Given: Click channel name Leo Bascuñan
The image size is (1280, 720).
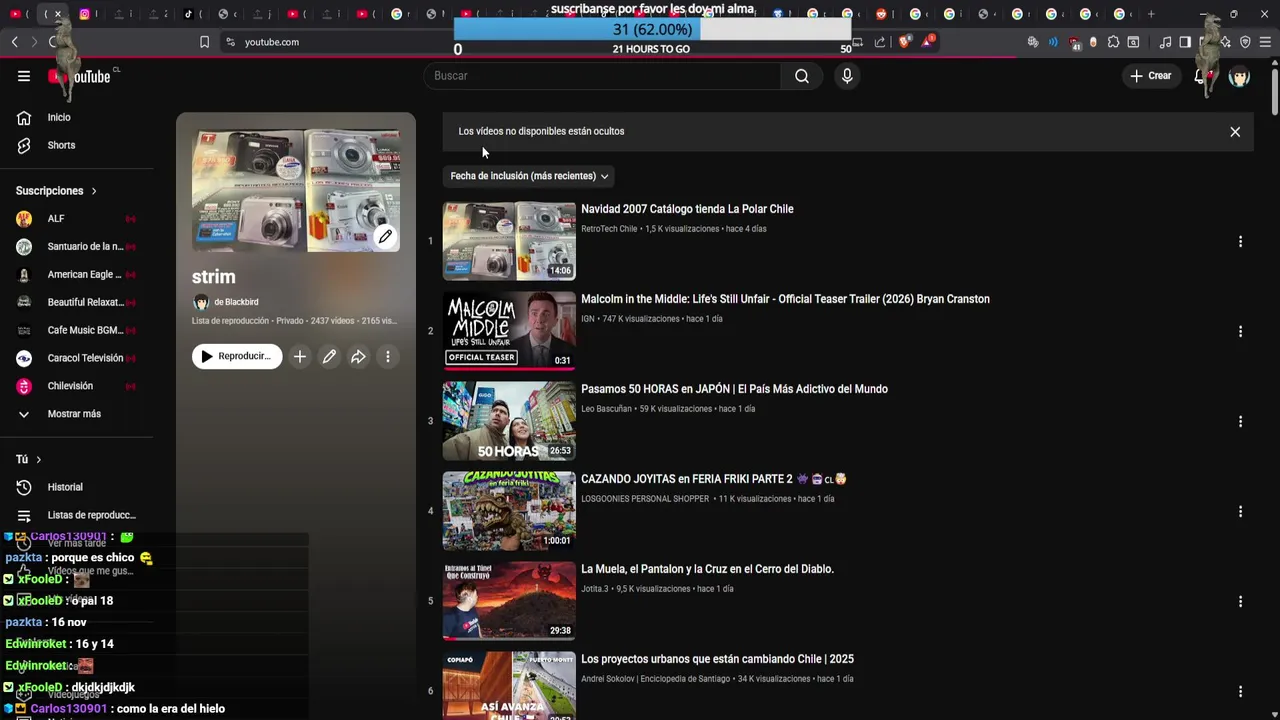Looking at the screenshot, I should pos(606,409).
